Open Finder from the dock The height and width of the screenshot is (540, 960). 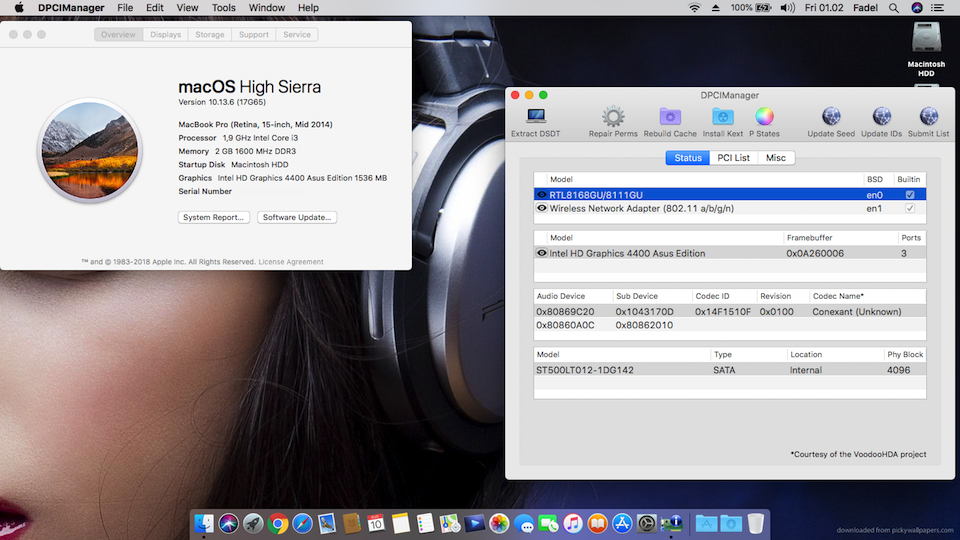click(x=204, y=523)
